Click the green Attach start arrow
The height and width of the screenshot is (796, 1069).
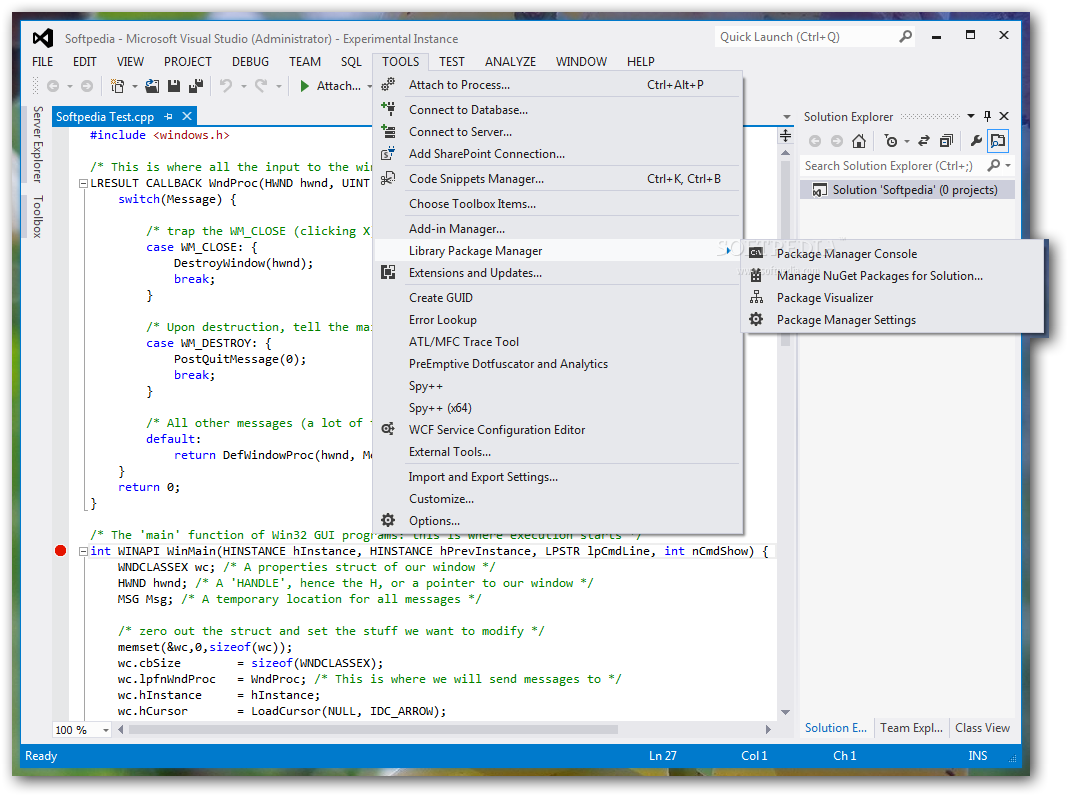coord(305,86)
